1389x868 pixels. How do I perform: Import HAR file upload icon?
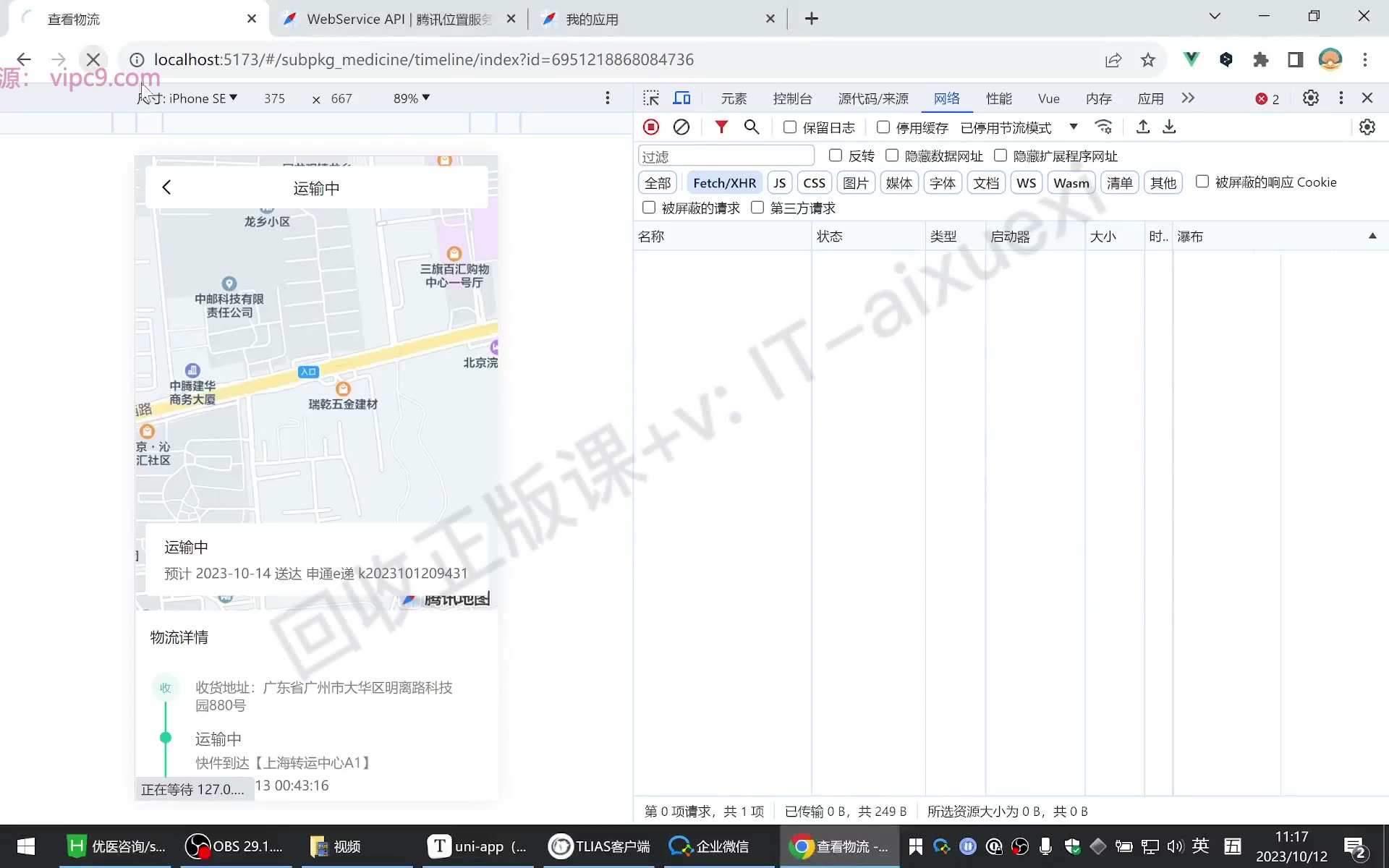(x=1143, y=127)
